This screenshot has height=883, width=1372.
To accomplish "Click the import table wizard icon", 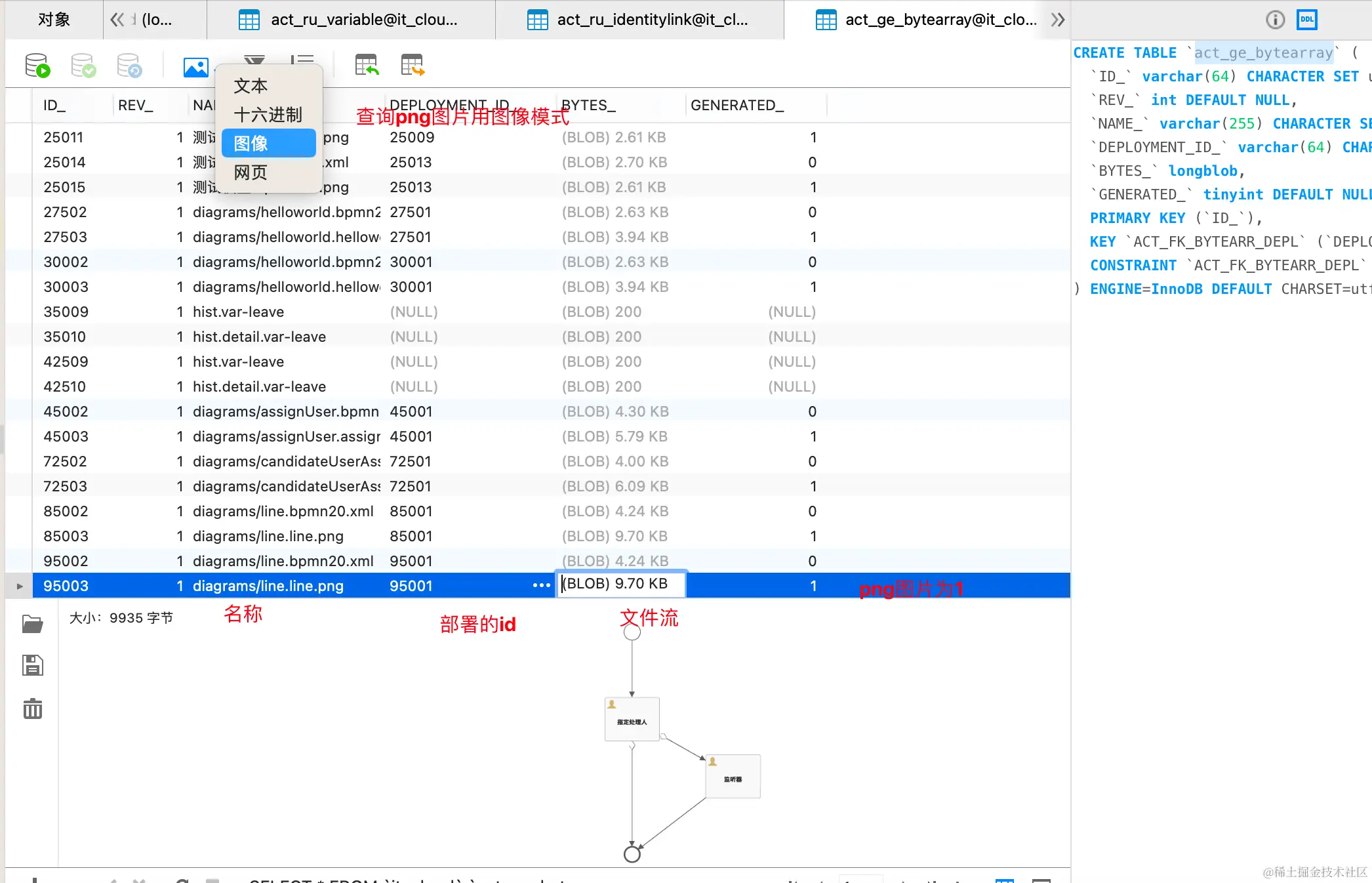I will click(367, 66).
